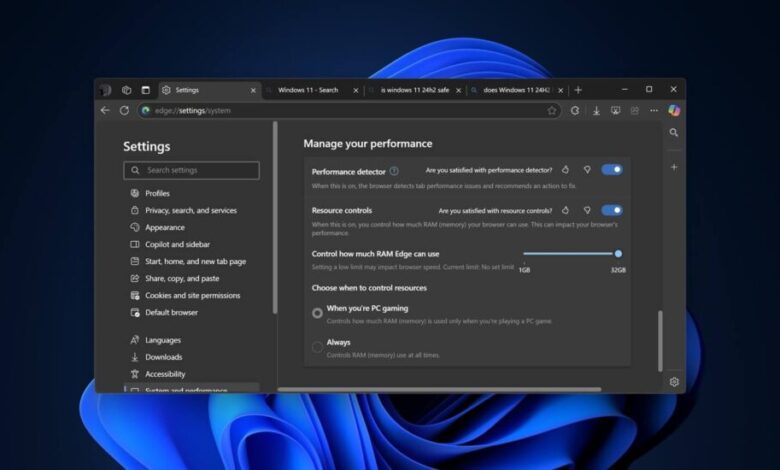Screen dimensions: 780x470
Task: Select the Always radio option
Action: pos(317,347)
